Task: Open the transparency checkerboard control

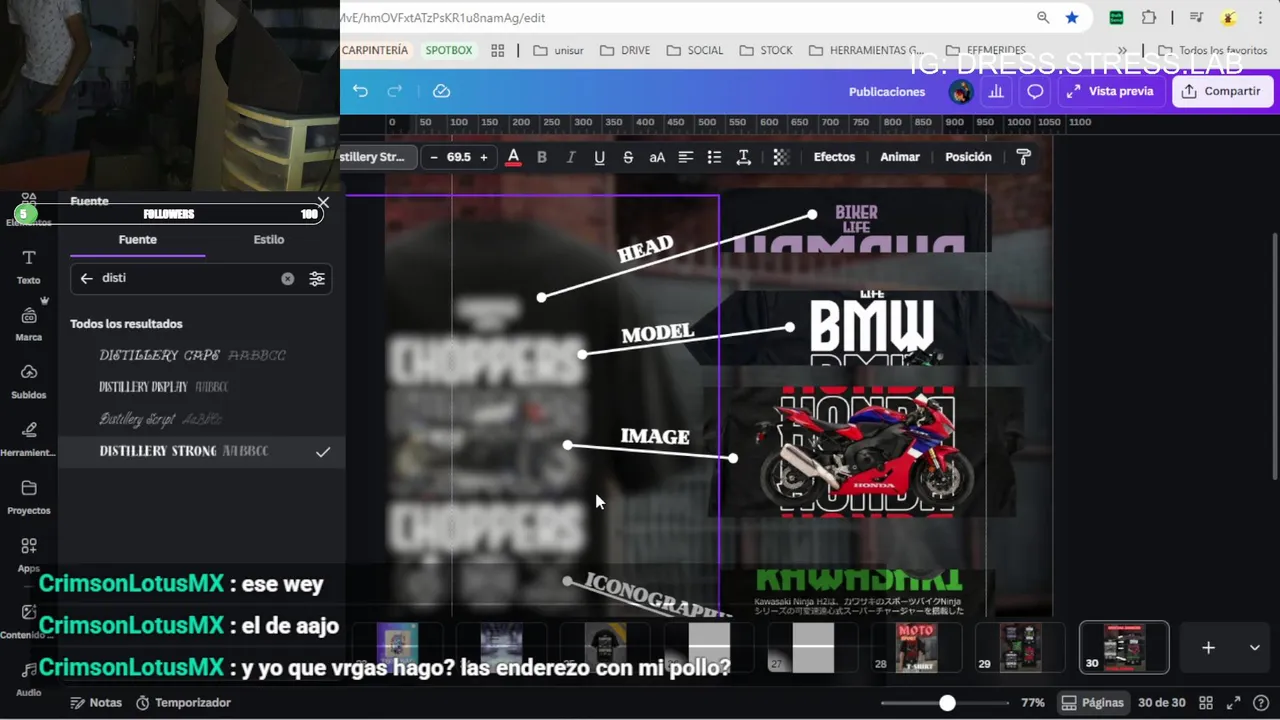Action: click(x=781, y=157)
